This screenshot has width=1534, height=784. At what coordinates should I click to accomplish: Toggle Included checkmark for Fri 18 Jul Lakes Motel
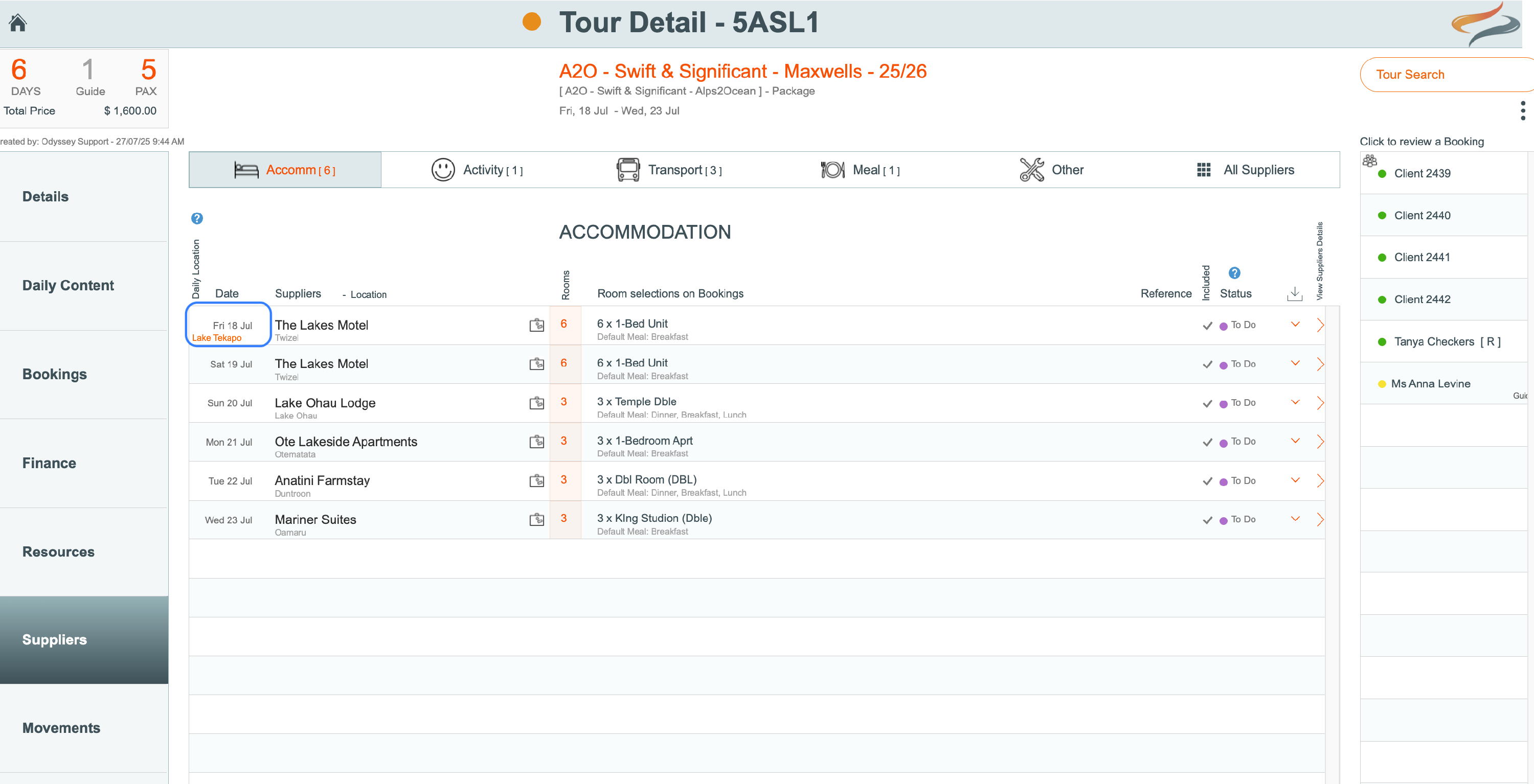point(1207,326)
